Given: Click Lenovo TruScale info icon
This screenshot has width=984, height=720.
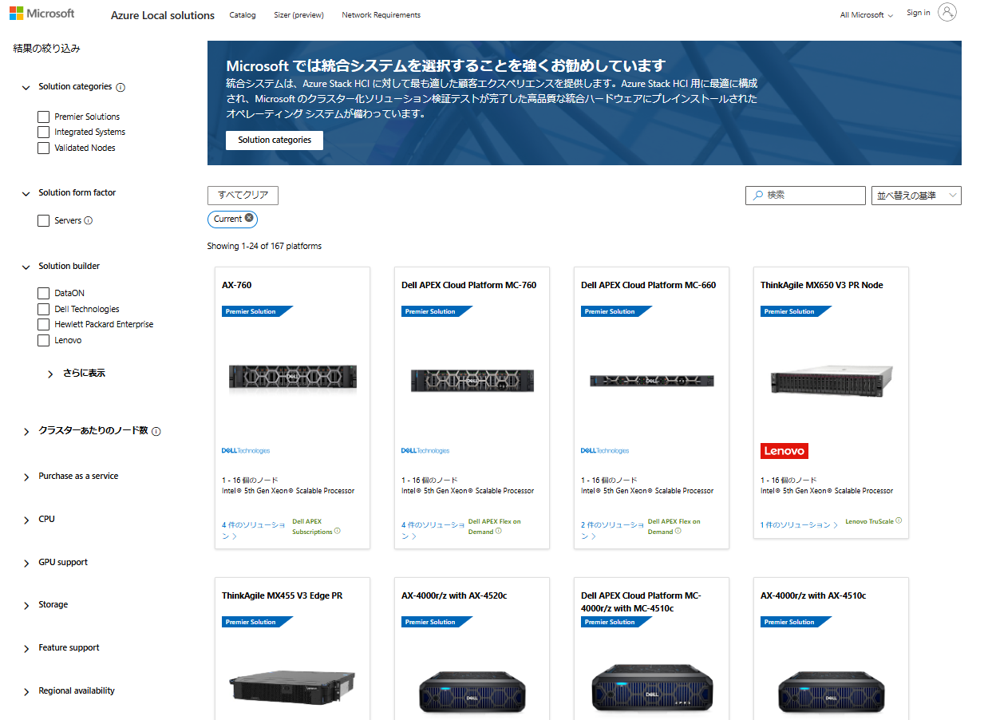Looking at the screenshot, I should point(899,520).
